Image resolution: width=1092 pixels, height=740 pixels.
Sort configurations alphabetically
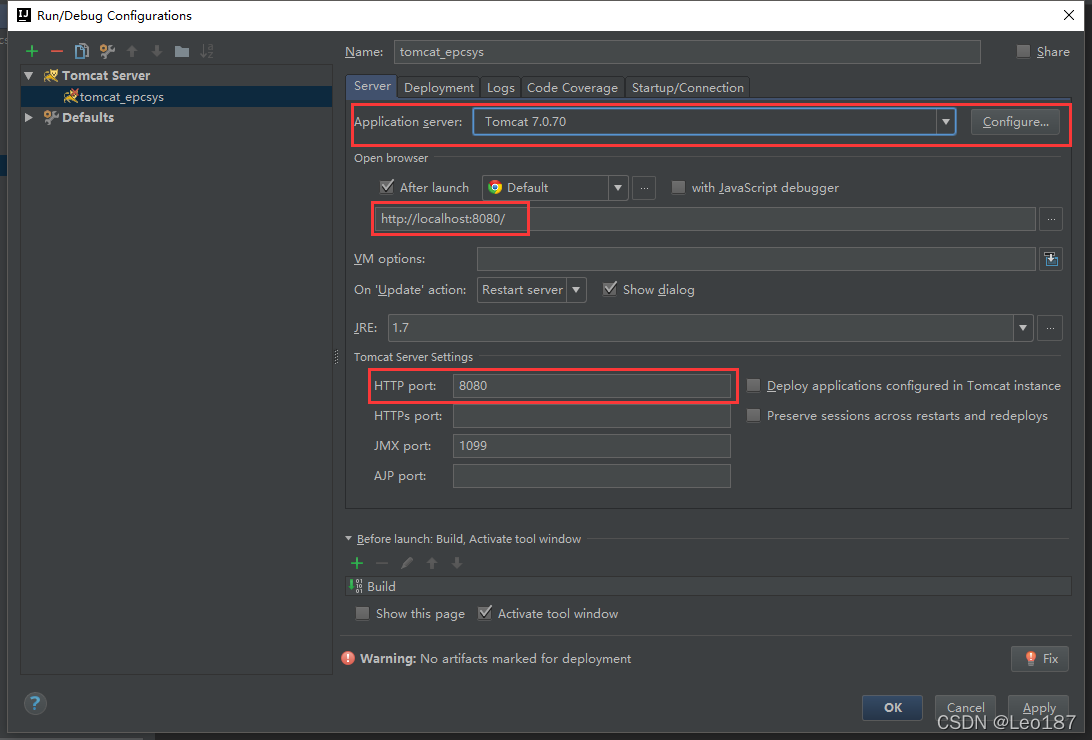click(x=207, y=51)
